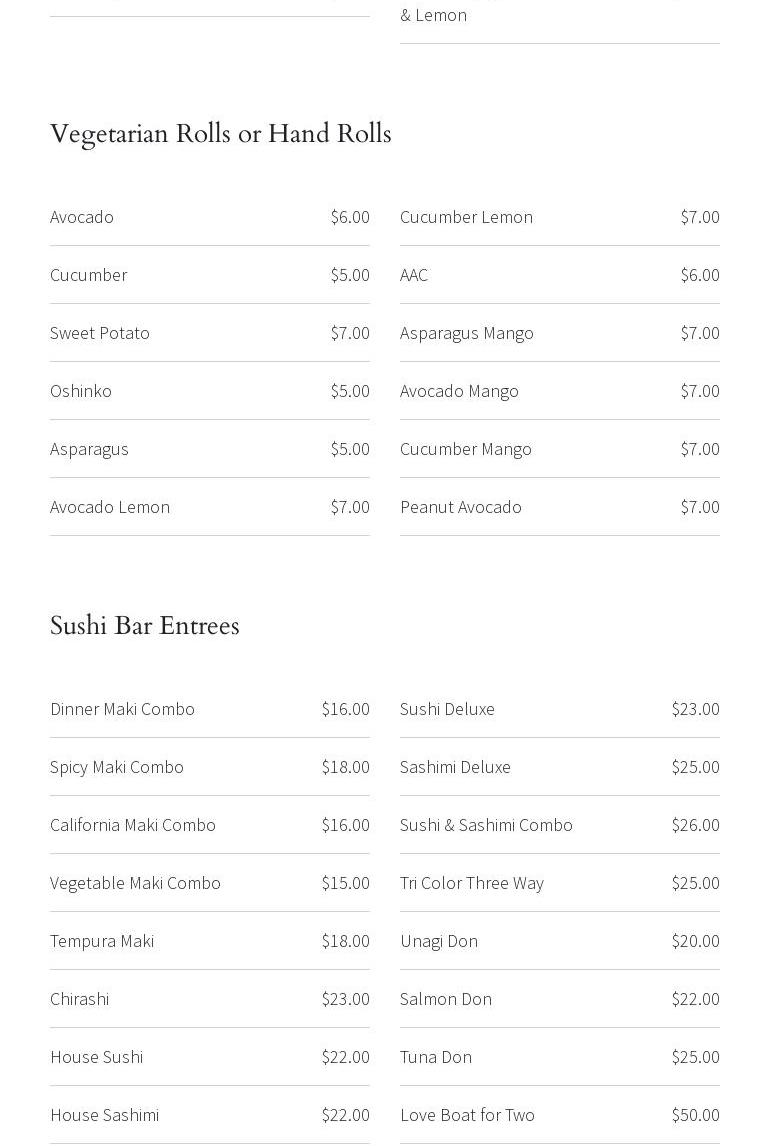Select the Tri Color Three Way entree
This screenshot has width=770, height=1146.
472,883
